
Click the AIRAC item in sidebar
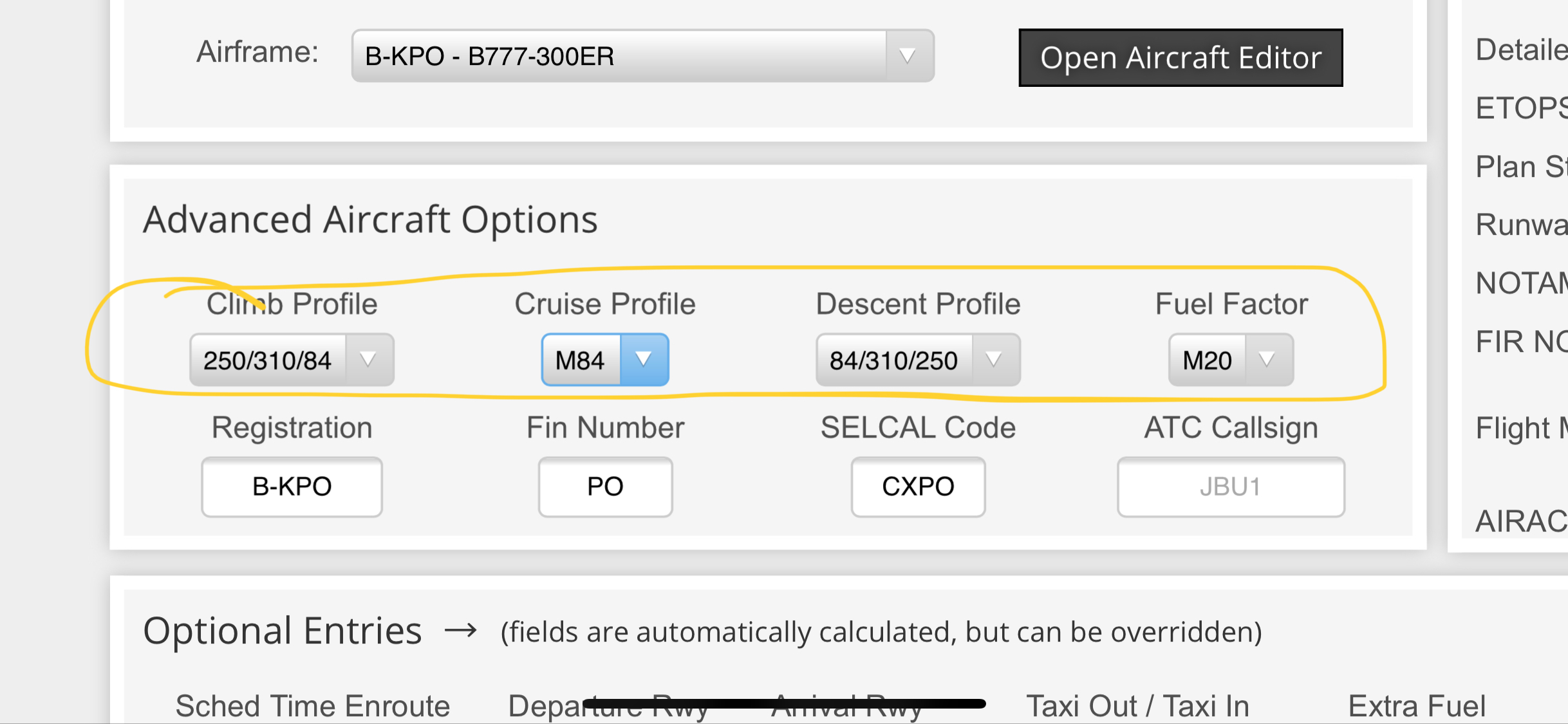pyautogui.click(x=1520, y=521)
